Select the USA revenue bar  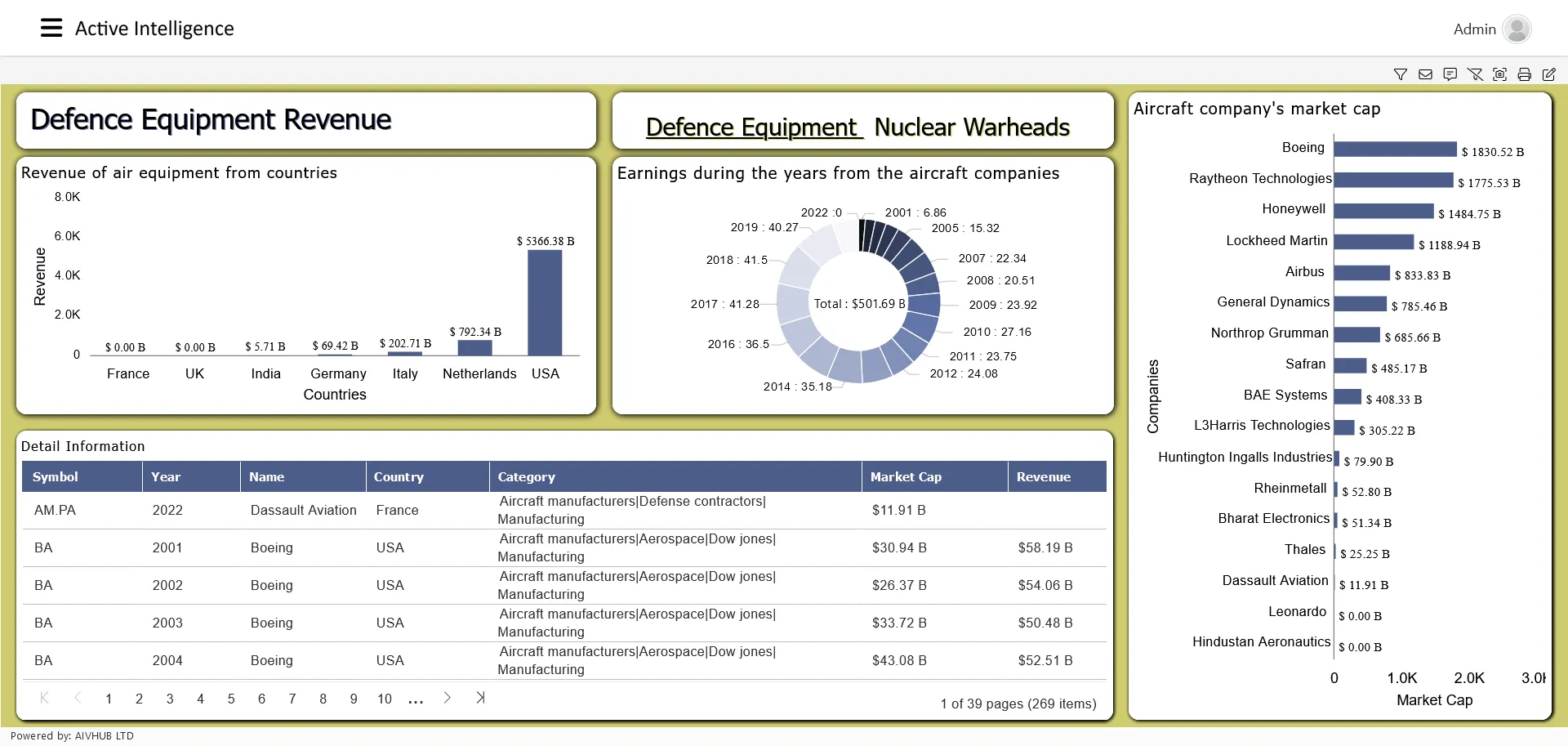coord(545,302)
